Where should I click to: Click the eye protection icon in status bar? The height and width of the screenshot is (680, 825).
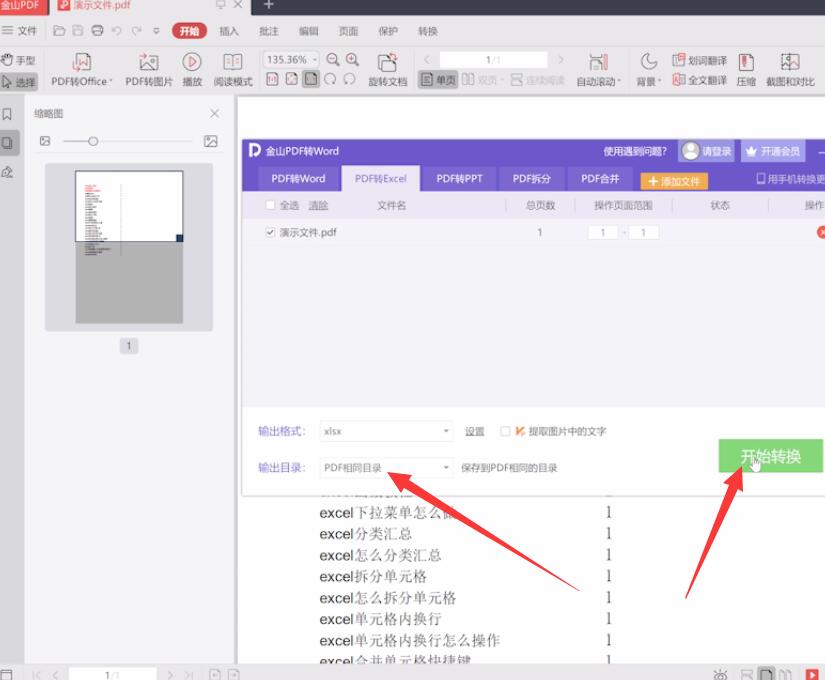point(720,674)
